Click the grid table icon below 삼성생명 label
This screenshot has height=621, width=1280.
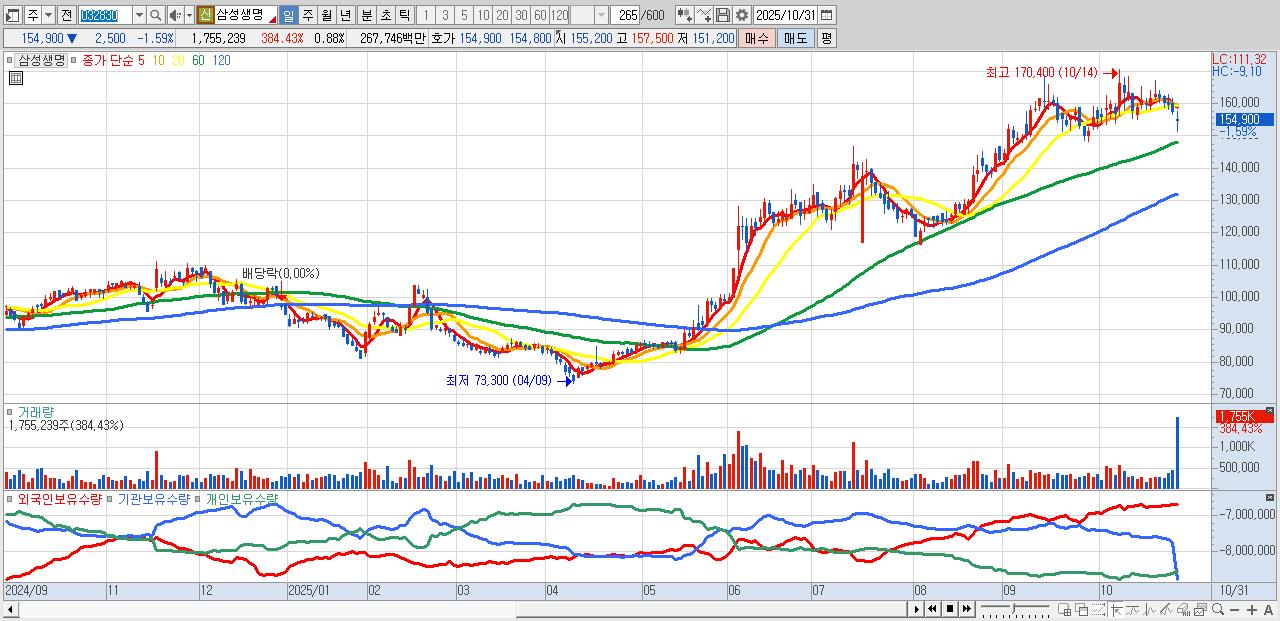click(15, 78)
